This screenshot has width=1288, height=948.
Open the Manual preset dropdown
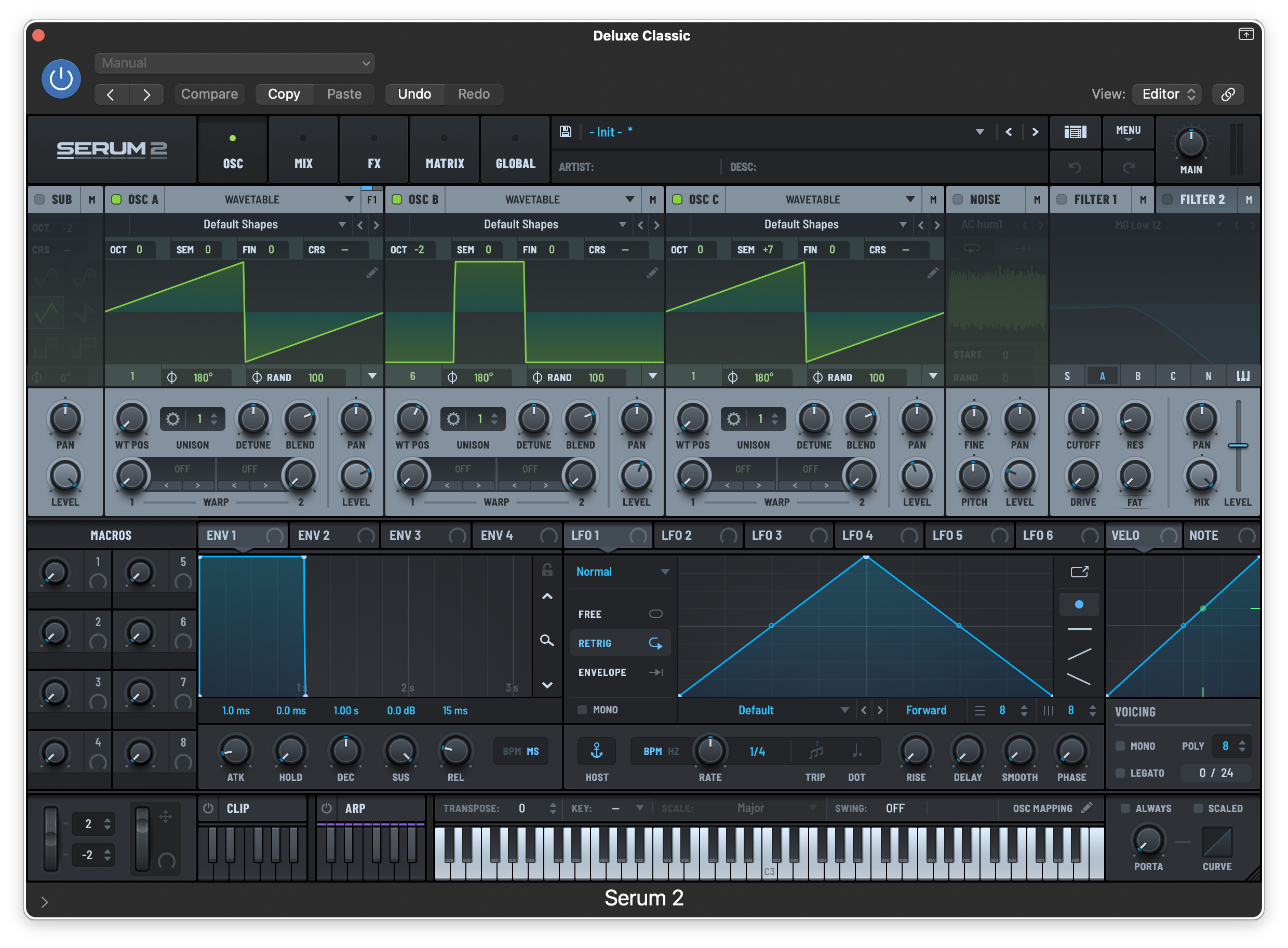pyautogui.click(x=235, y=63)
